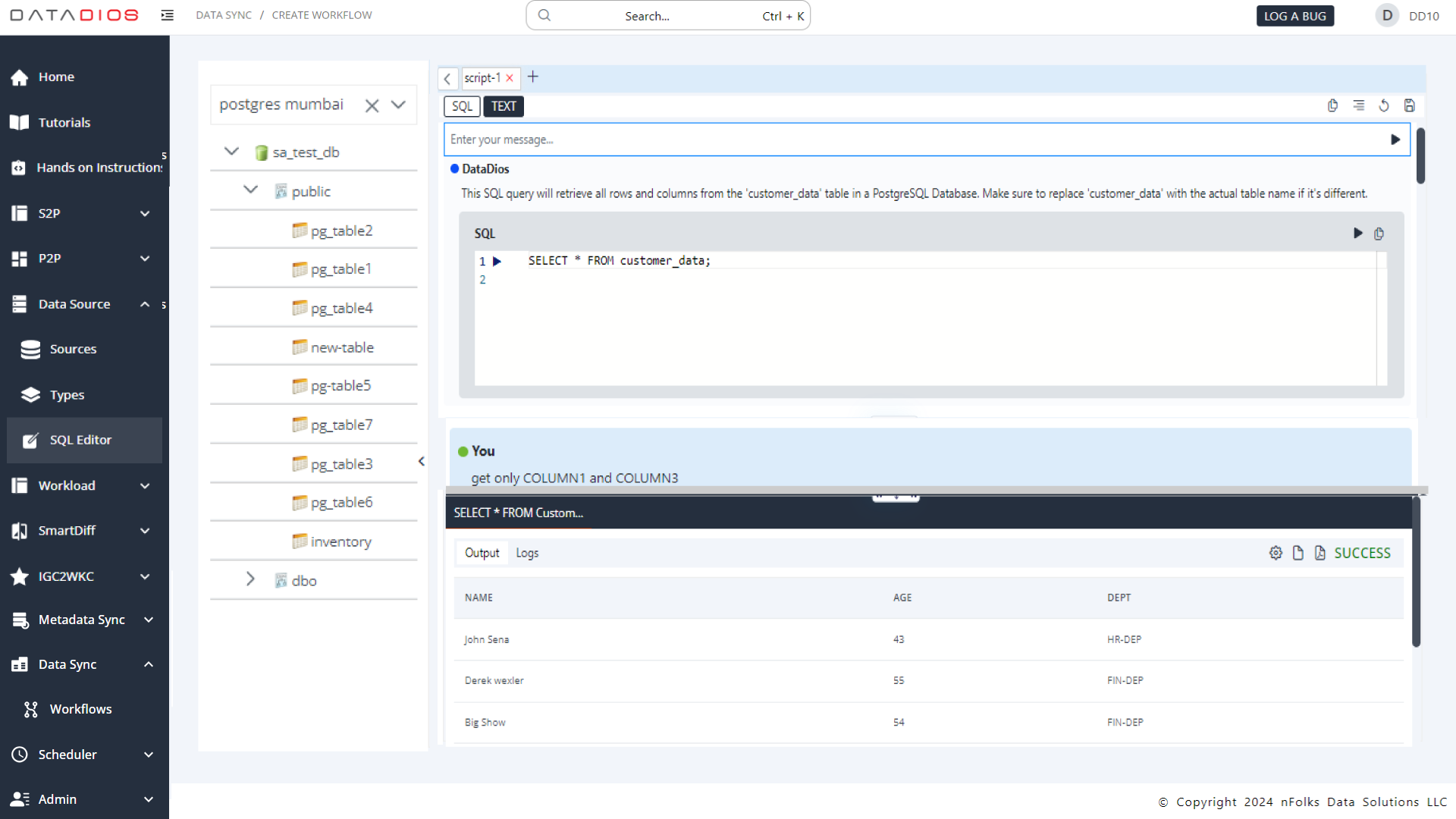Go to DATA SYNC breadcrumb
This screenshot has width=1456, height=819.
pyautogui.click(x=224, y=15)
